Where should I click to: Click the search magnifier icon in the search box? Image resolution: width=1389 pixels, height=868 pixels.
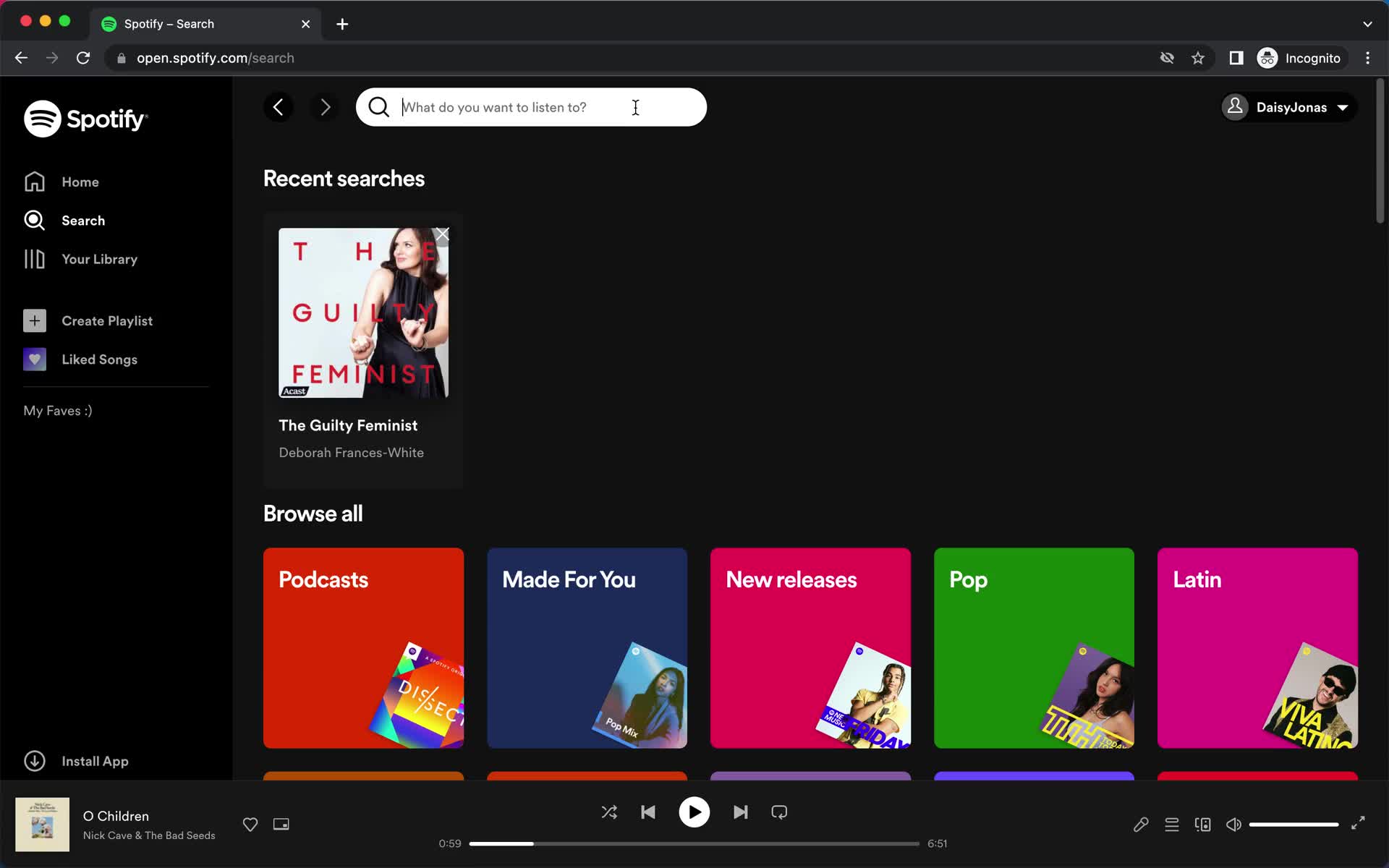(378, 107)
